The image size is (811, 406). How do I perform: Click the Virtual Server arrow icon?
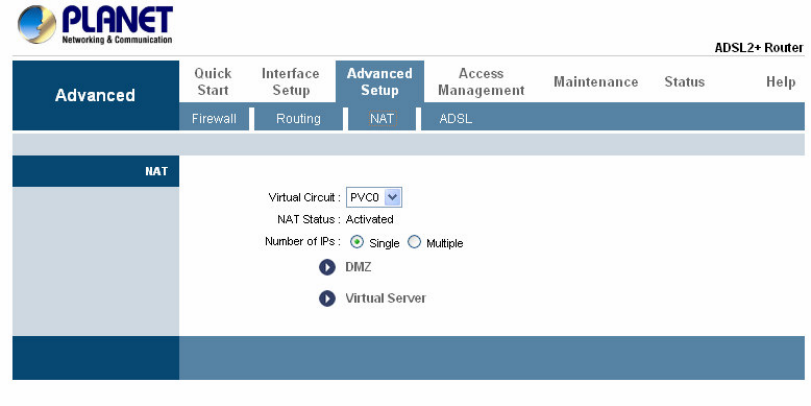(326, 298)
